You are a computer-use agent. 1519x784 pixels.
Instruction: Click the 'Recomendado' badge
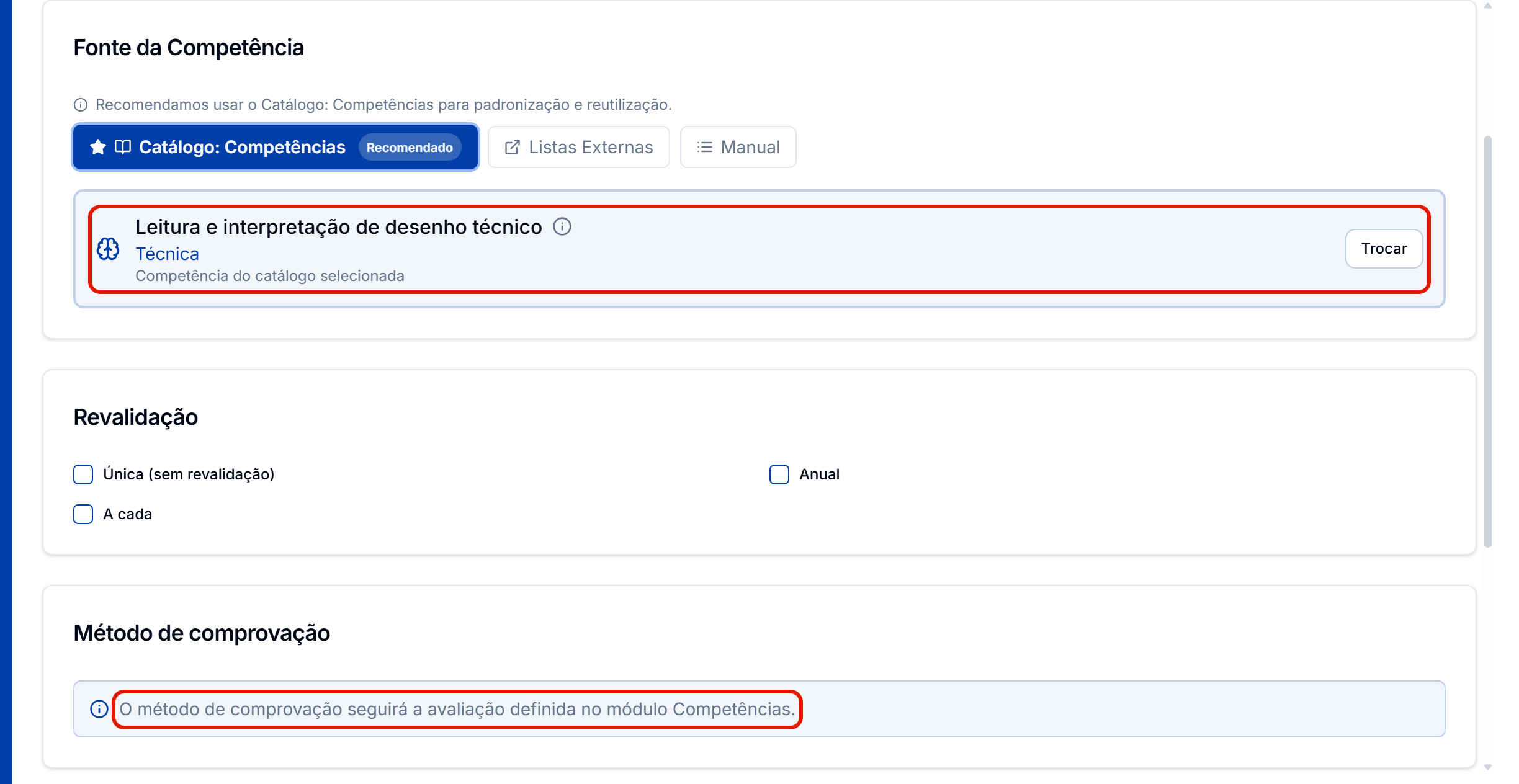pyautogui.click(x=410, y=148)
